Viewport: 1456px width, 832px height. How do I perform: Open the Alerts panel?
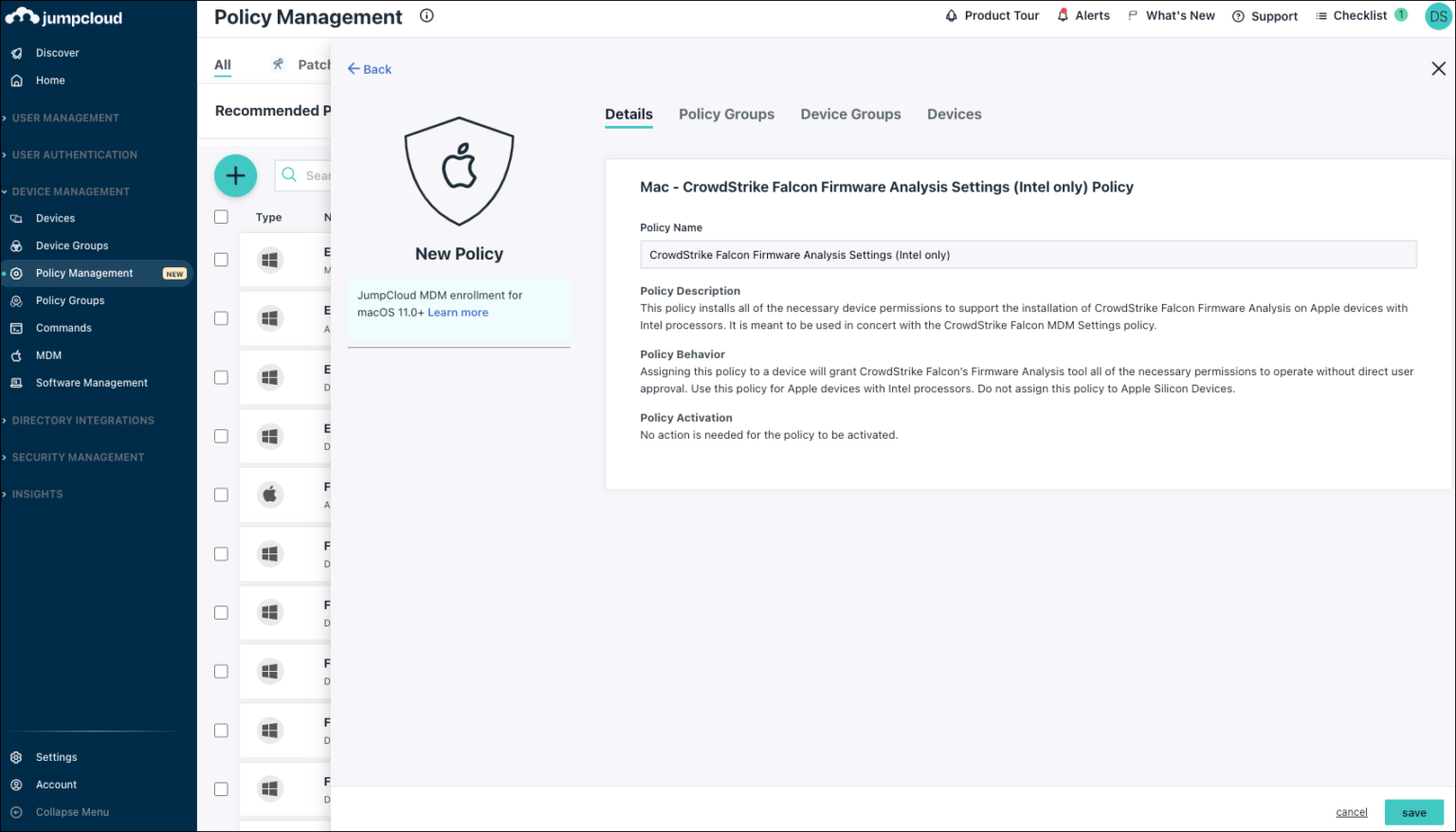tap(1083, 15)
